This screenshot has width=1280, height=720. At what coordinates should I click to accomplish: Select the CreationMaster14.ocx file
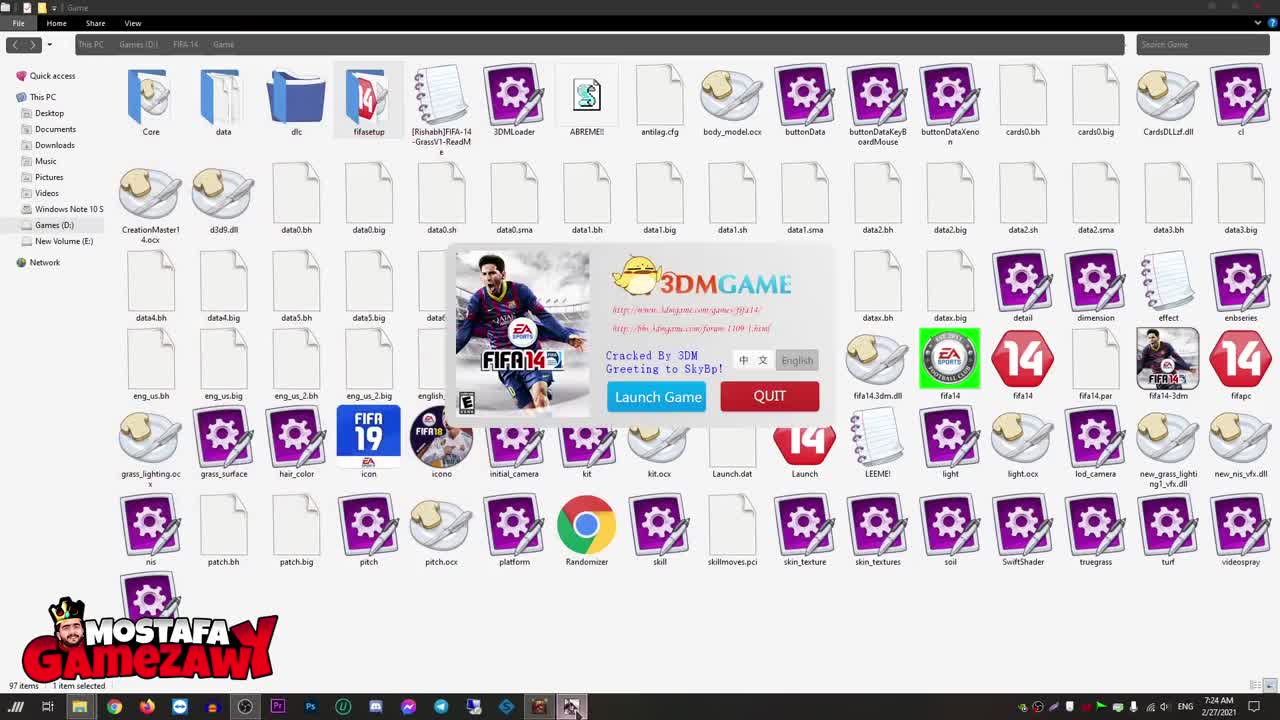(150, 205)
